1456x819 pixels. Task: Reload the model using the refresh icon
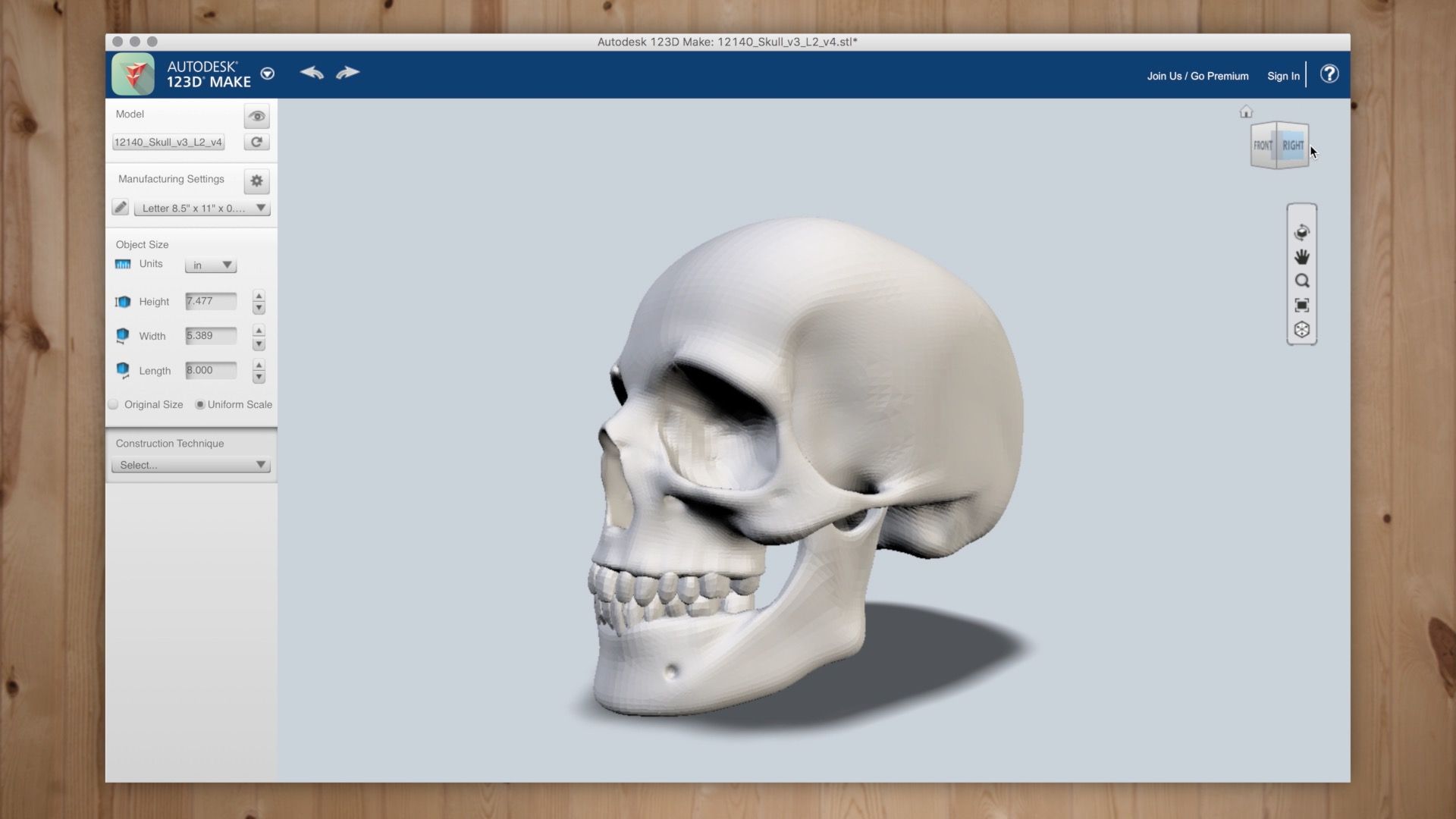point(256,142)
